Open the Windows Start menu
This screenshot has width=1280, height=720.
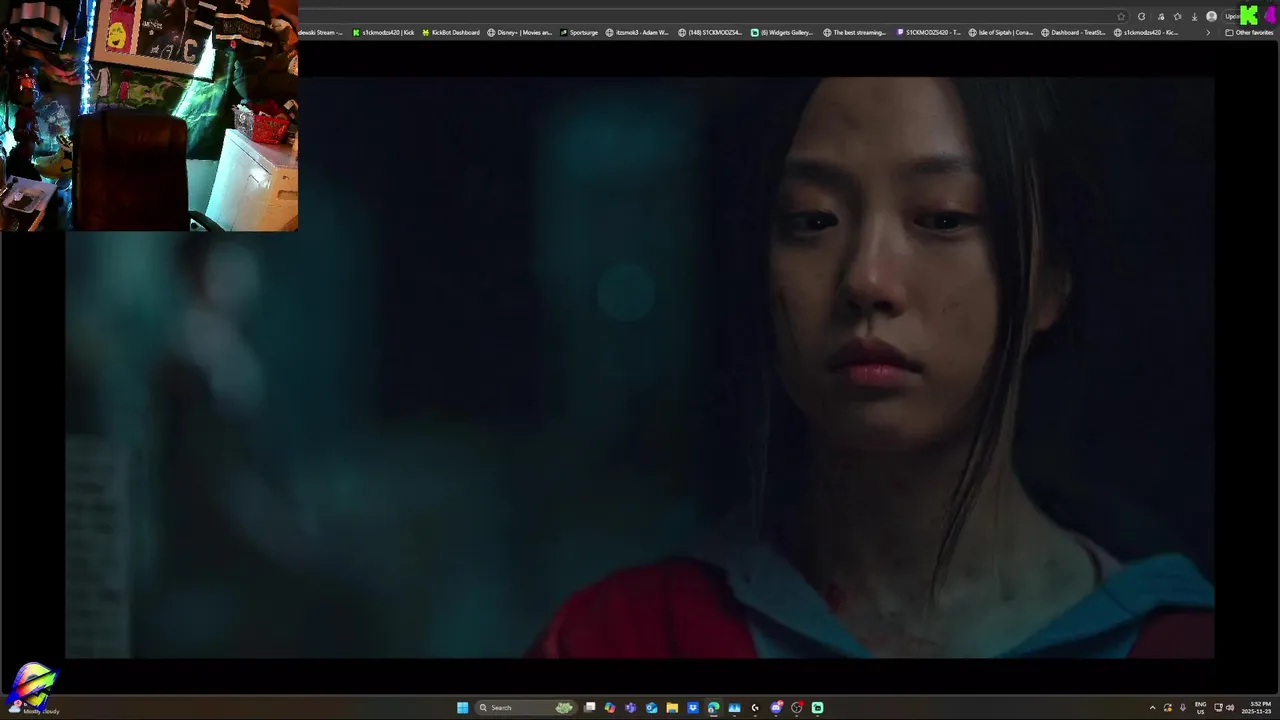462,708
